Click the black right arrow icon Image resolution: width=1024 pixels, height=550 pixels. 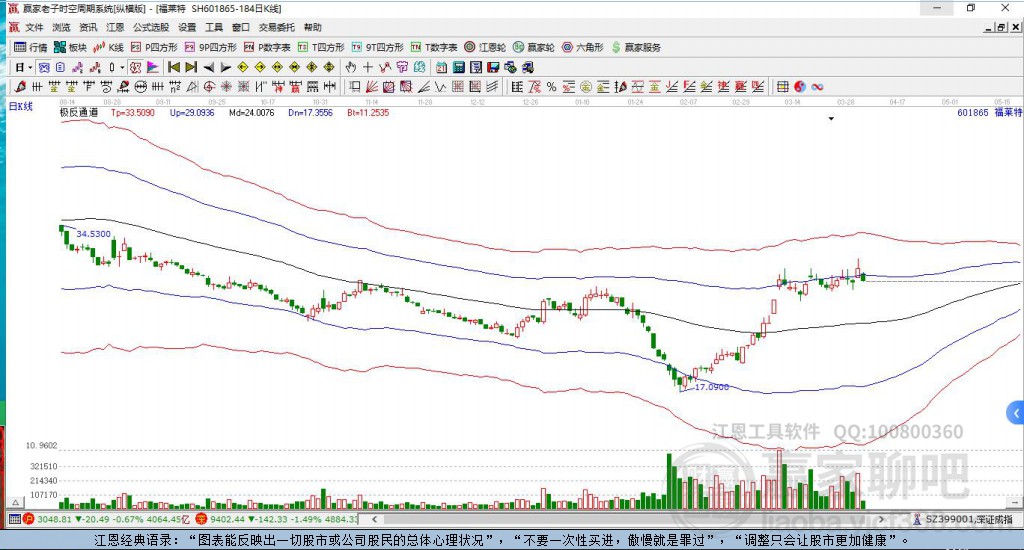point(225,67)
